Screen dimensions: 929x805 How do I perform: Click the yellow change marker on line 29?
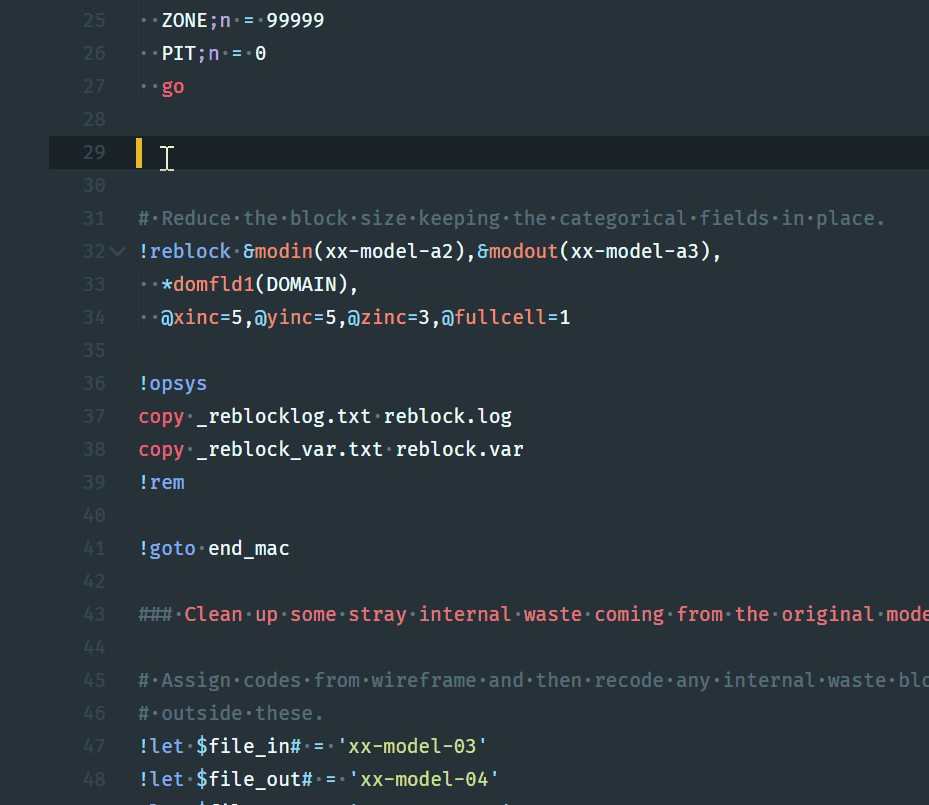139,153
